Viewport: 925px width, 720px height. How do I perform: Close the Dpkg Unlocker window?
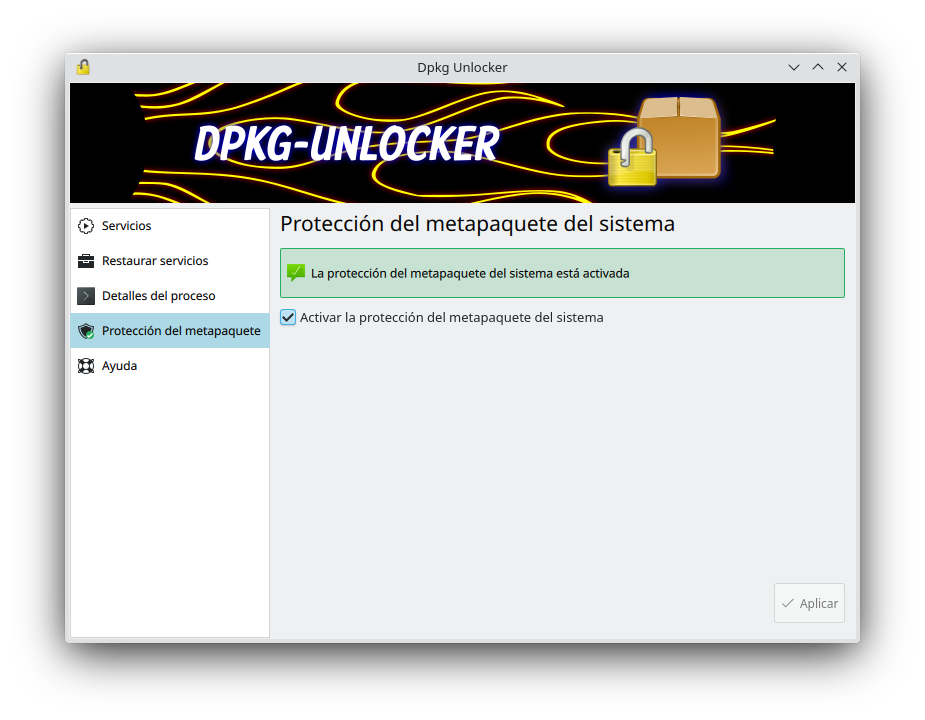tap(842, 67)
